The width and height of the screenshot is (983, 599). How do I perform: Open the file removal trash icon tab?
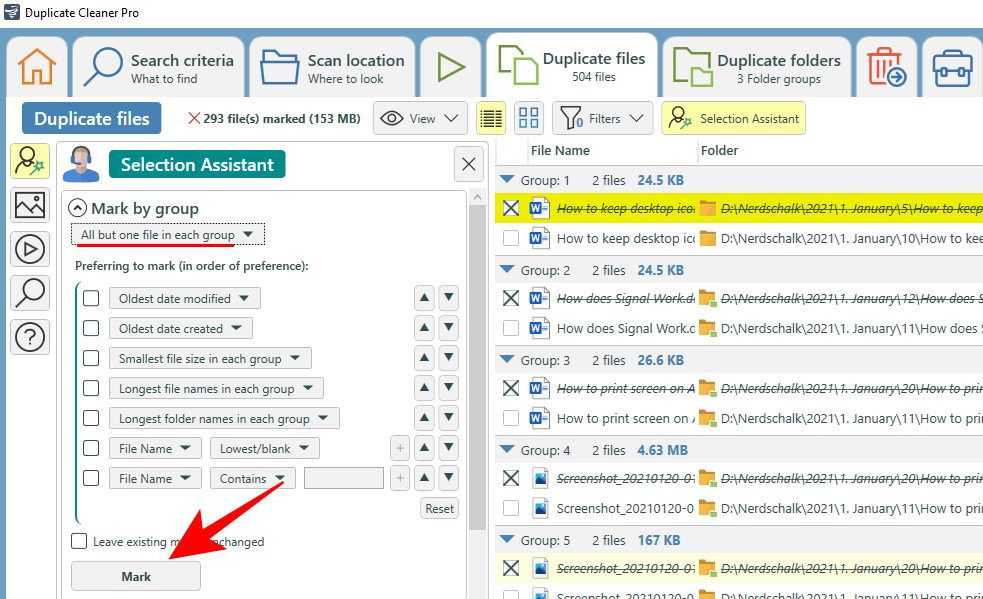886,67
